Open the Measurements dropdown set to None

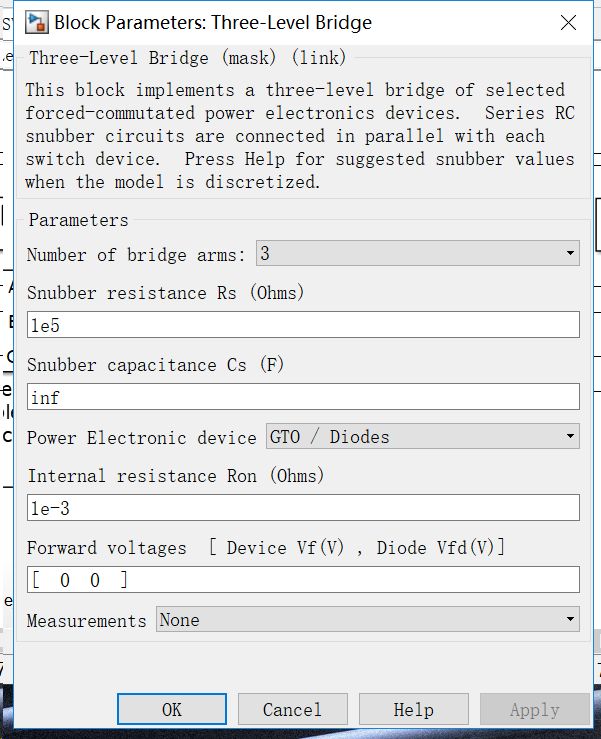[x=368, y=620]
